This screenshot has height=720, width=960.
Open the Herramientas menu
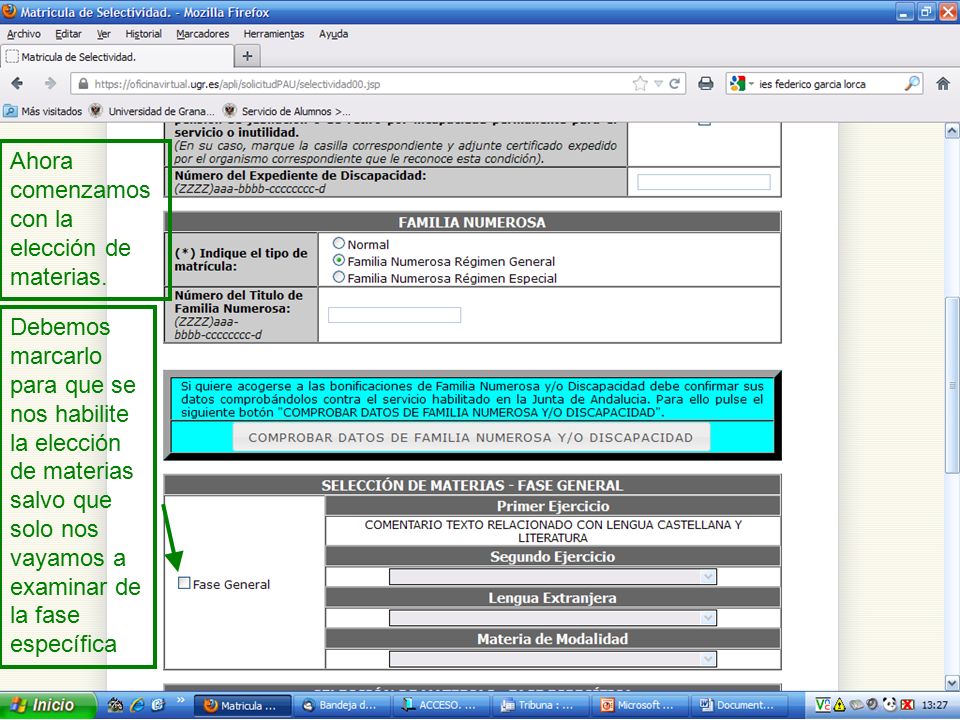[x=274, y=34]
